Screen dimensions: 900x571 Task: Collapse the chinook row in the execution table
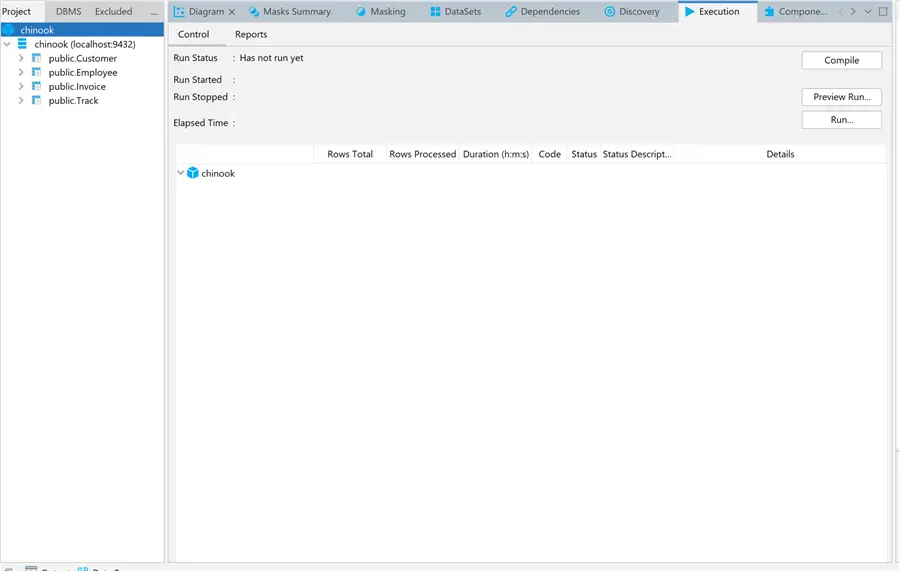pos(181,172)
